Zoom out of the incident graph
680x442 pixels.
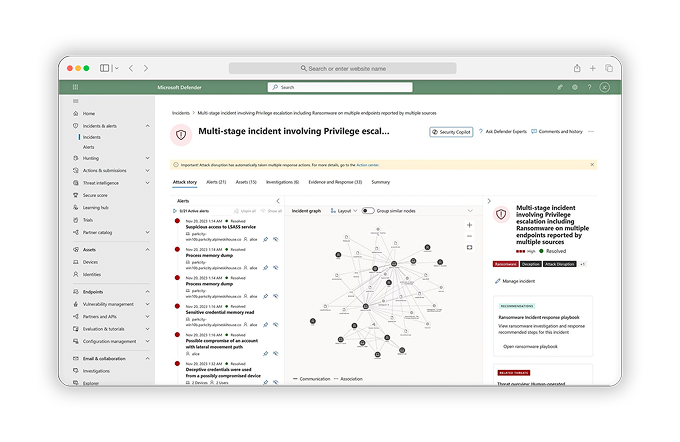point(470,234)
